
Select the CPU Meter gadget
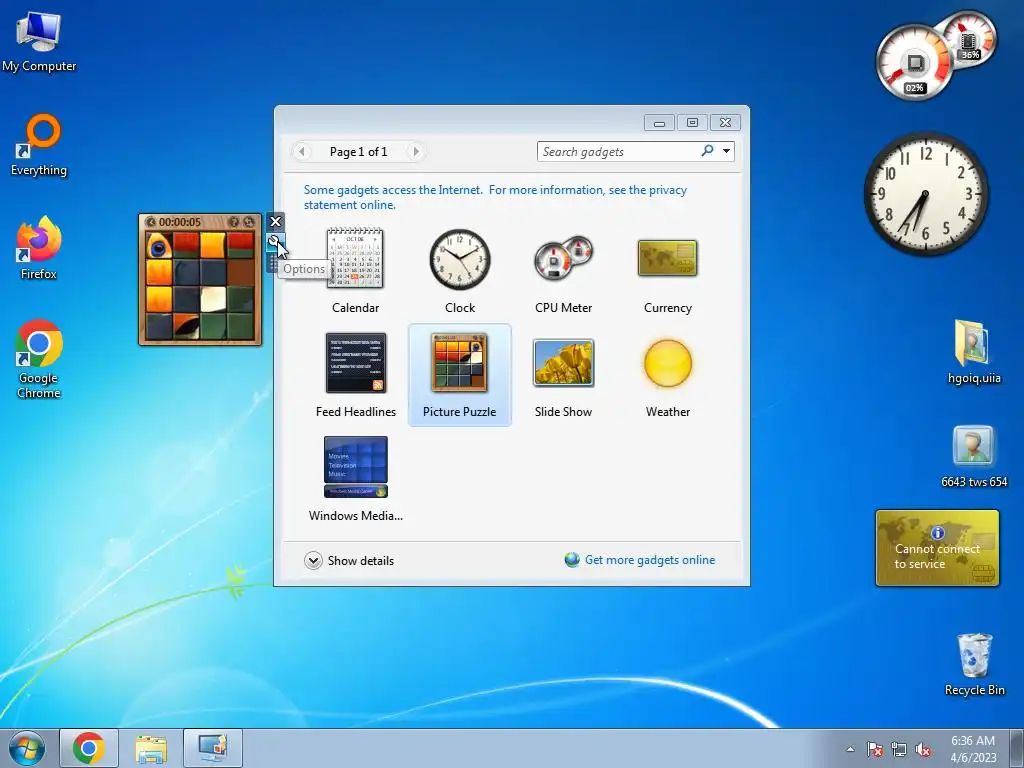[x=564, y=271]
